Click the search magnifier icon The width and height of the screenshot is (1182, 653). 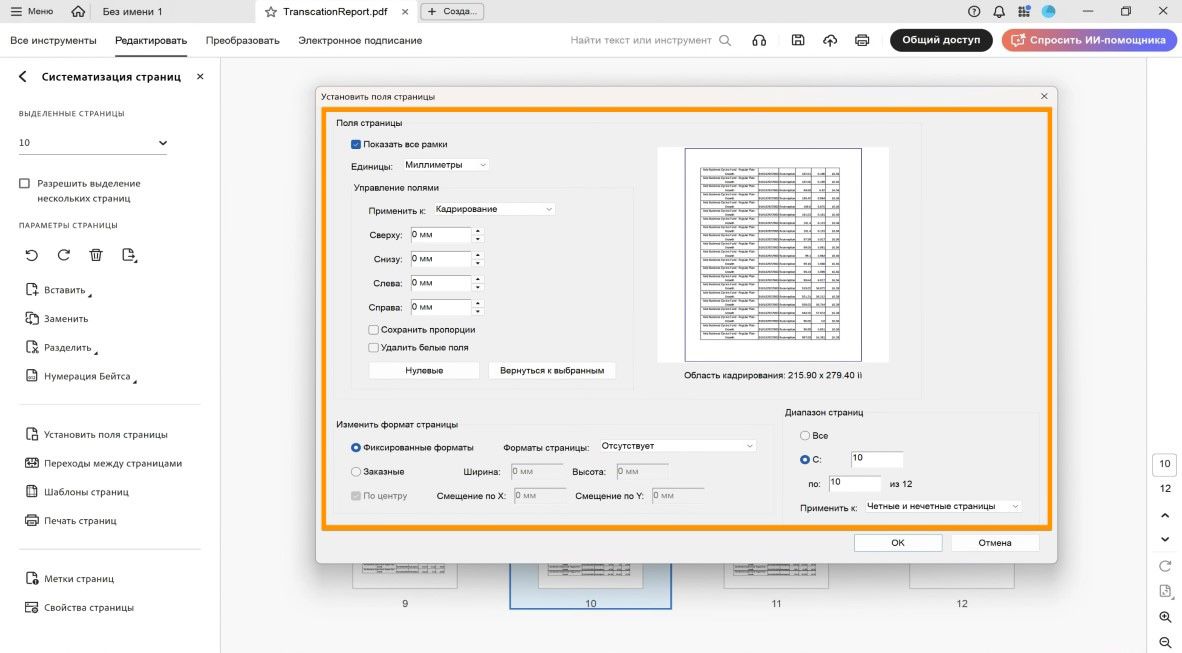725,40
